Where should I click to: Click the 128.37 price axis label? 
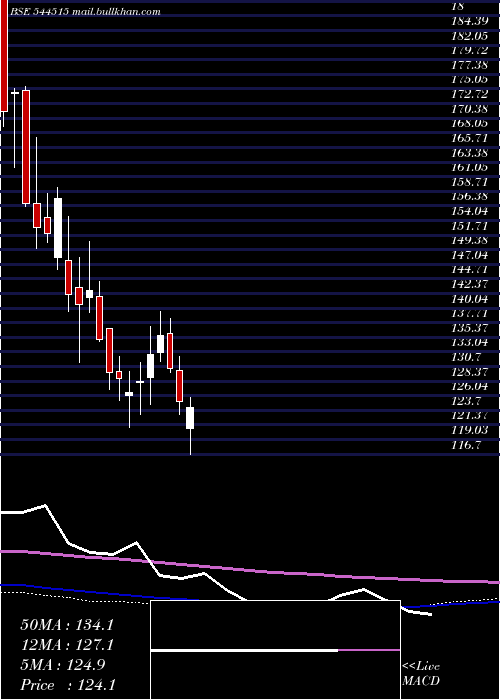coord(471,371)
